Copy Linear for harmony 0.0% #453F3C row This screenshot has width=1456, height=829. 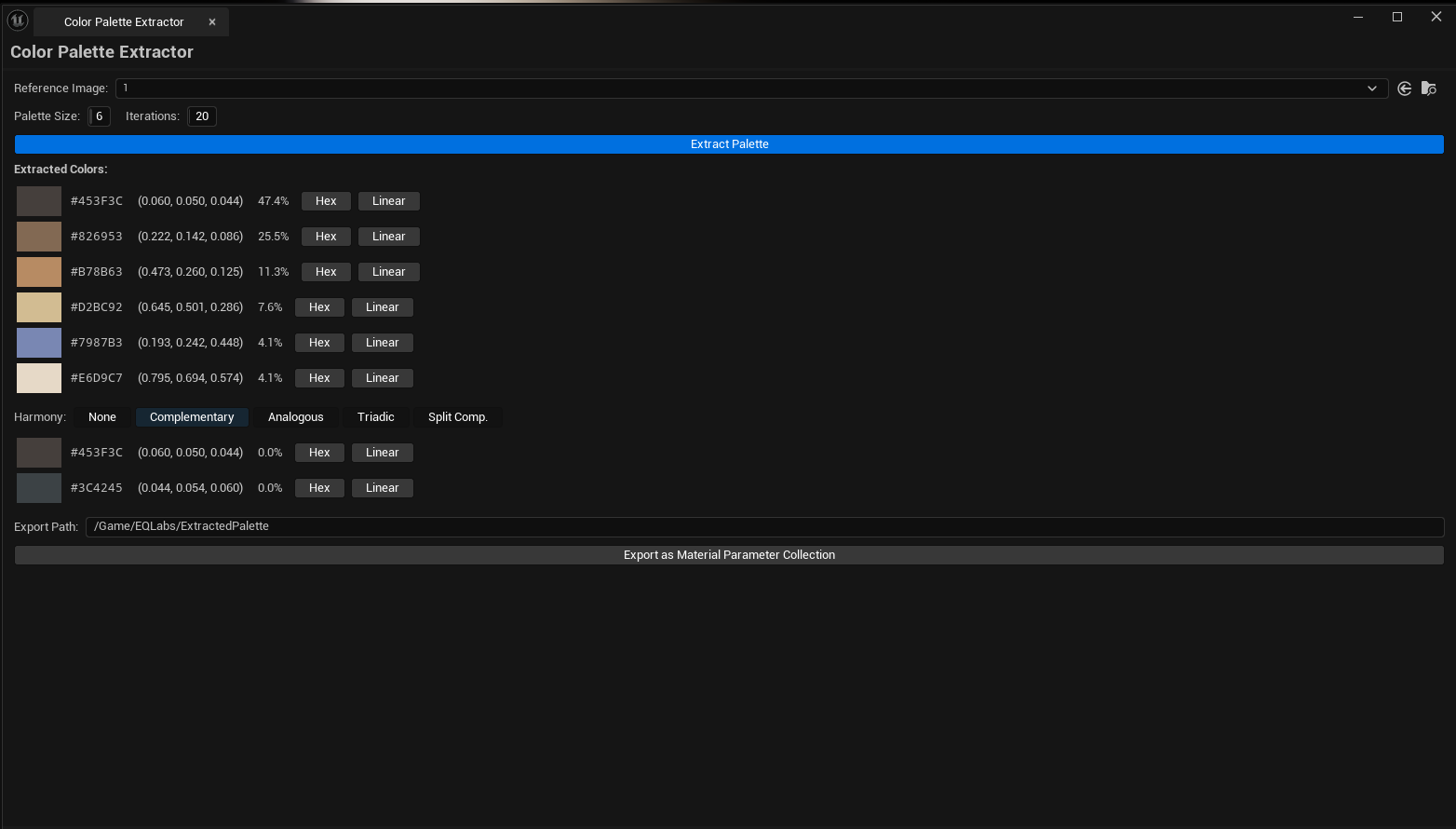tap(383, 453)
